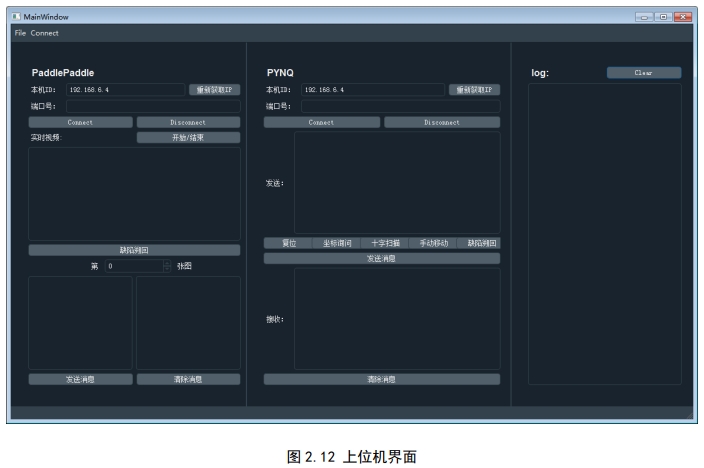Click the 手动移动 manual move button
Screen dimensions: 704x468
coord(433,243)
